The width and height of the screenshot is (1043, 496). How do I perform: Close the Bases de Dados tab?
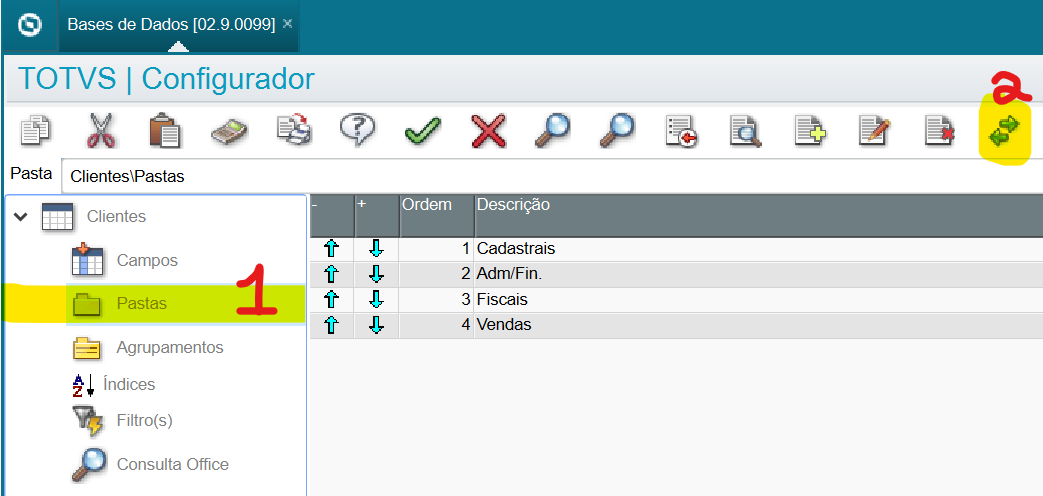click(x=287, y=24)
